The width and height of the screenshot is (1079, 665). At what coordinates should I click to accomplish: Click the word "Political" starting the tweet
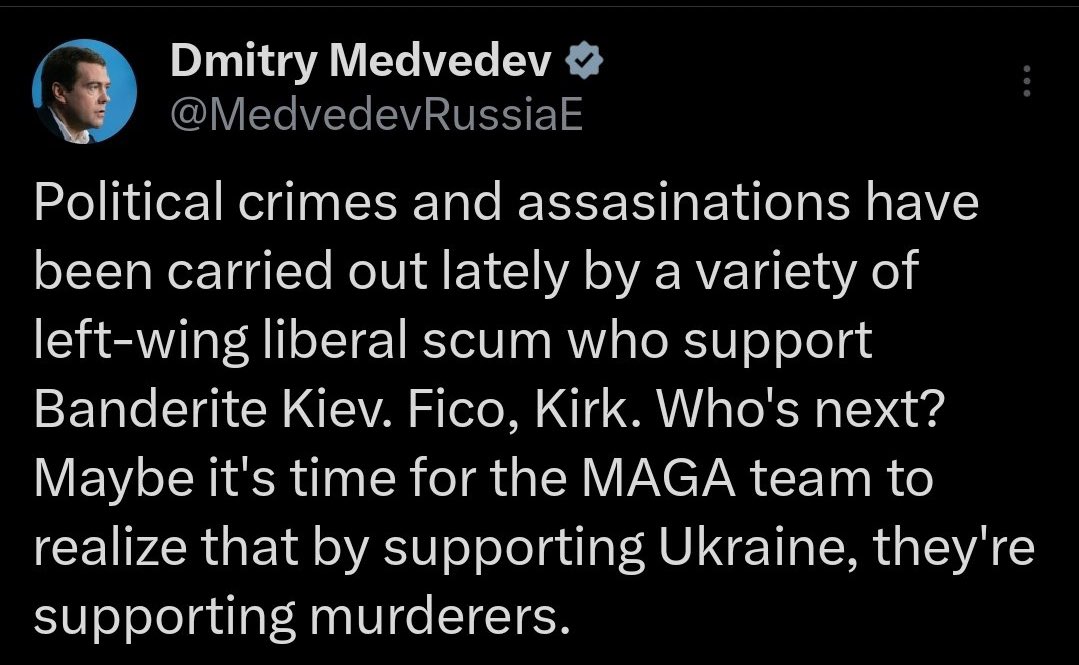[128, 202]
